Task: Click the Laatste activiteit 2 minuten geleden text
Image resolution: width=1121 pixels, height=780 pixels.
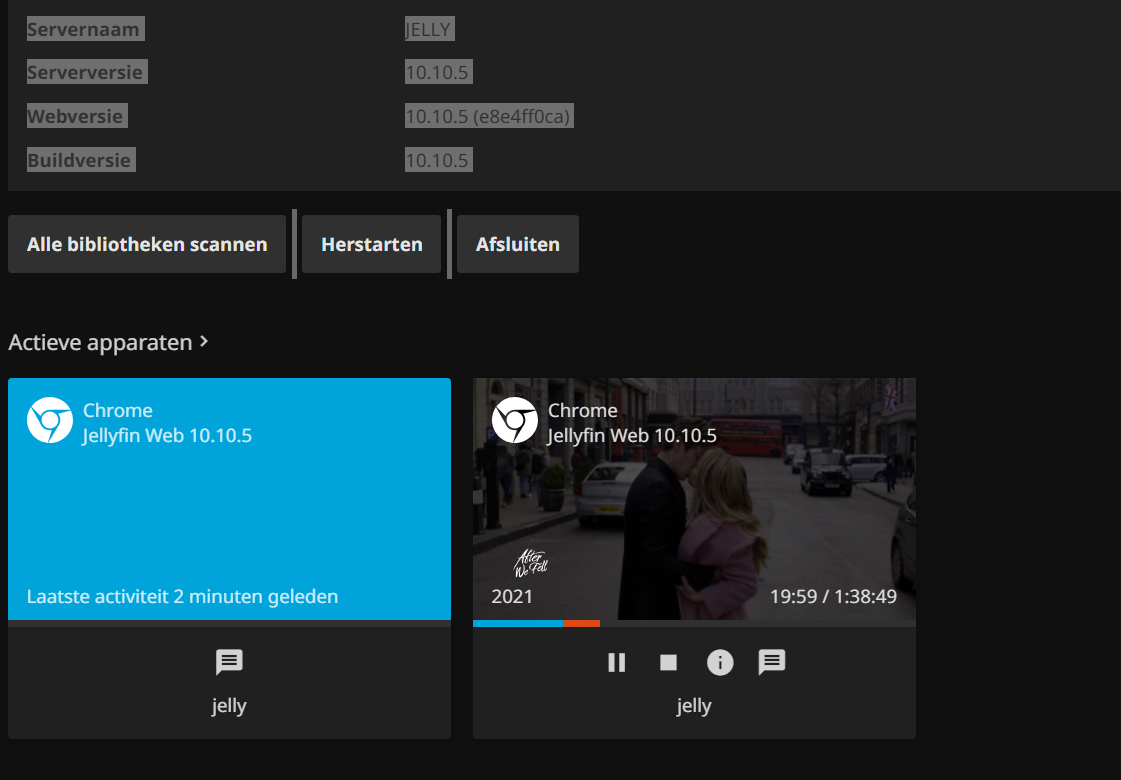Action: click(182, 597)
